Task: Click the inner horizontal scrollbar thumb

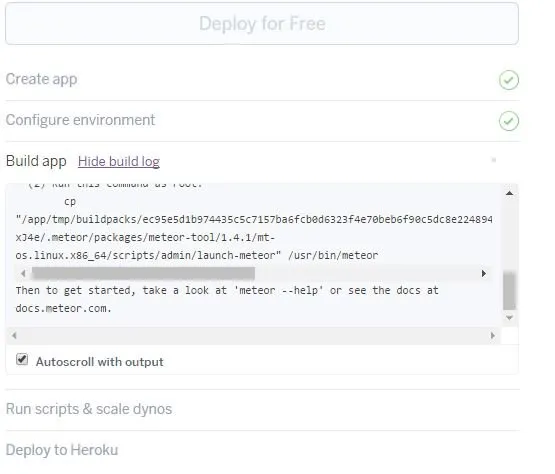Action: [143, 273]
